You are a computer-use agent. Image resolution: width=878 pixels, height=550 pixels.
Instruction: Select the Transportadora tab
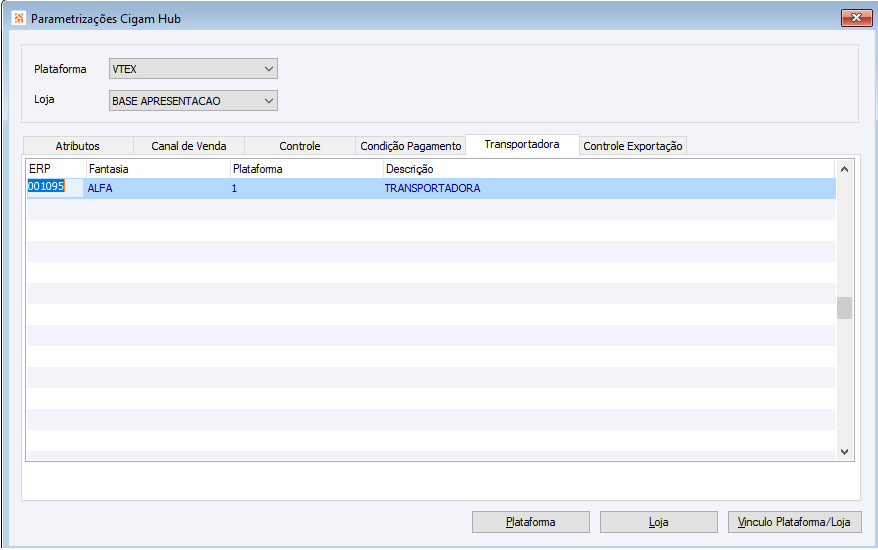click(522, 145)
